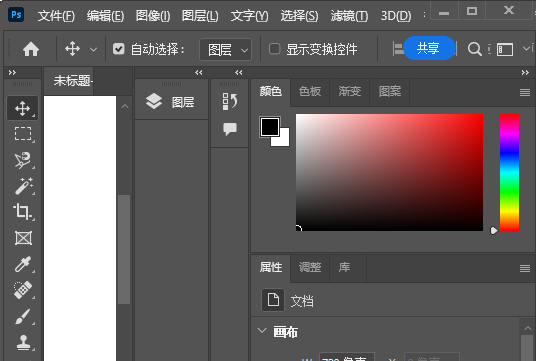Select the Magic Wand tool
This screenshot has height=361, width=536.
(23, 186)
